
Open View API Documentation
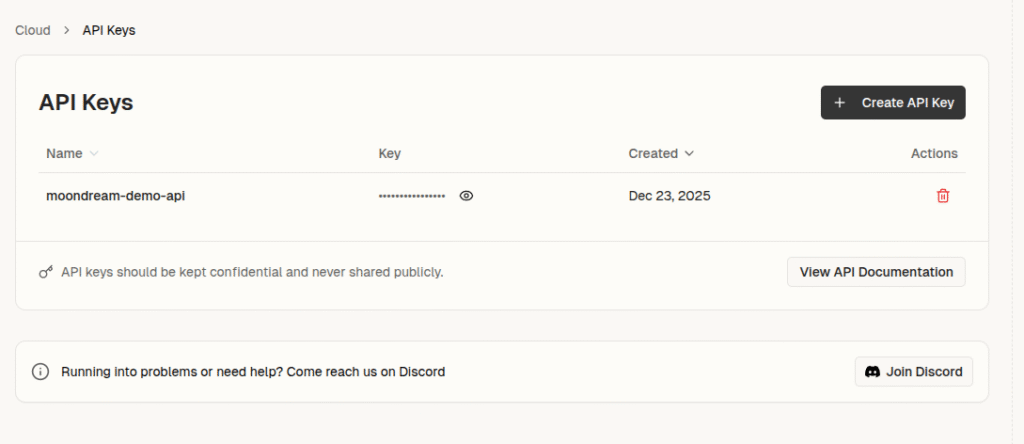[x=876, y=272]
